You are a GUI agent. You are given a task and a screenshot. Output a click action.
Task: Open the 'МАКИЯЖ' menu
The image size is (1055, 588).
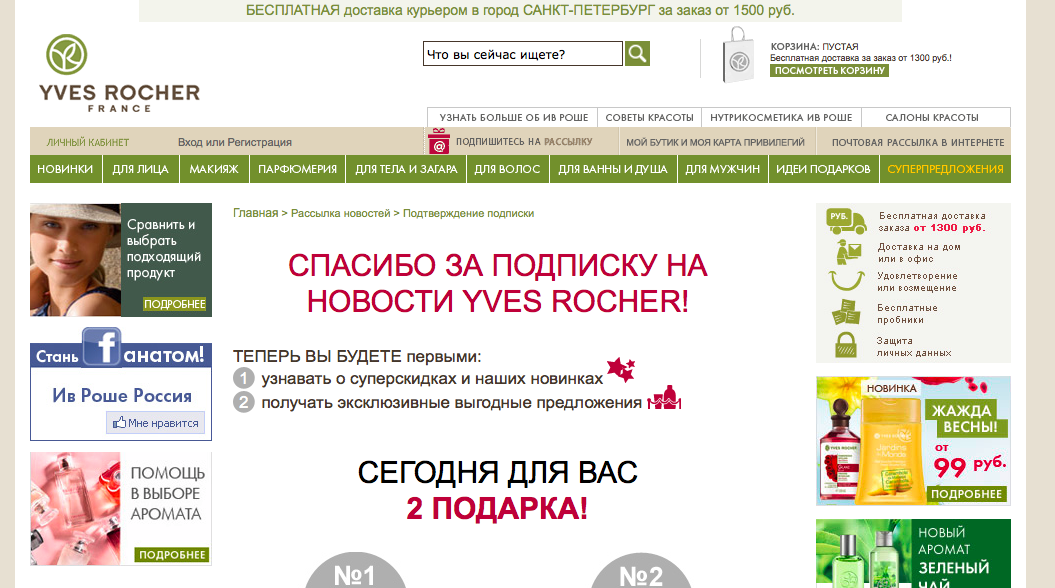pyautogui.click(x=214, y=169)
